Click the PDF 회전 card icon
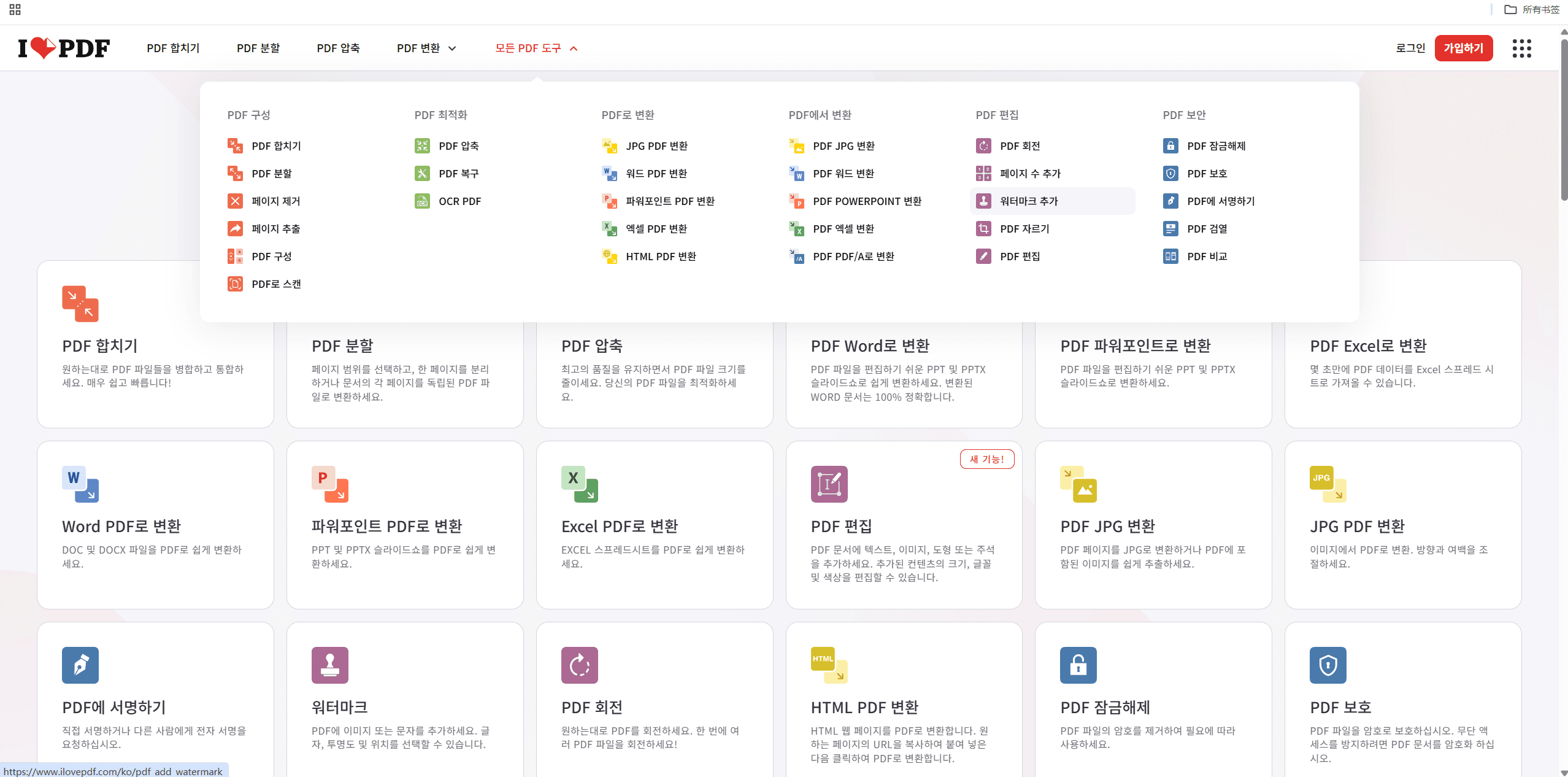Screen dimensions: 1568x777 click(x=580, y=665)
